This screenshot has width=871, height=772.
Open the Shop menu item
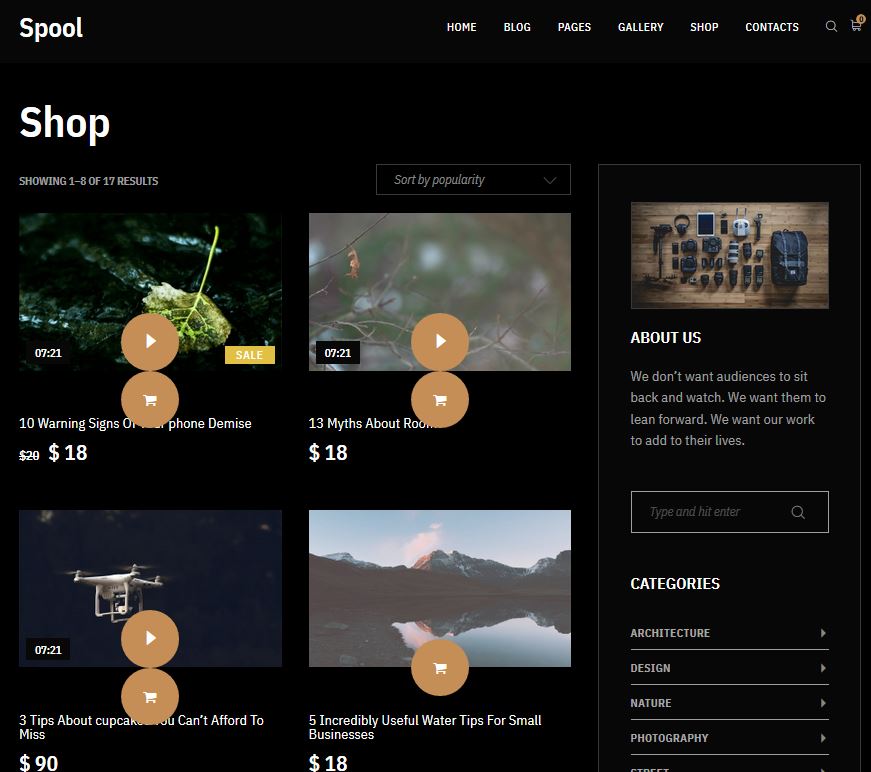coord(704,27)
